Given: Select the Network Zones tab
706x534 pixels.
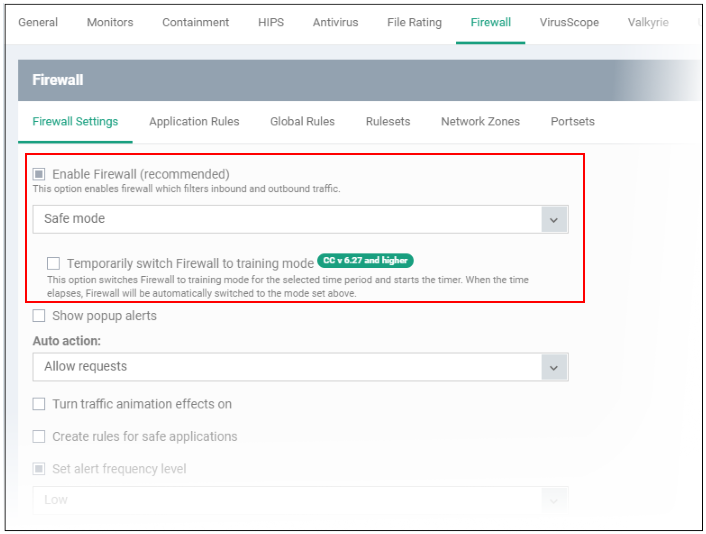Looking at the screenshot, I should click(x=480, y=122).
